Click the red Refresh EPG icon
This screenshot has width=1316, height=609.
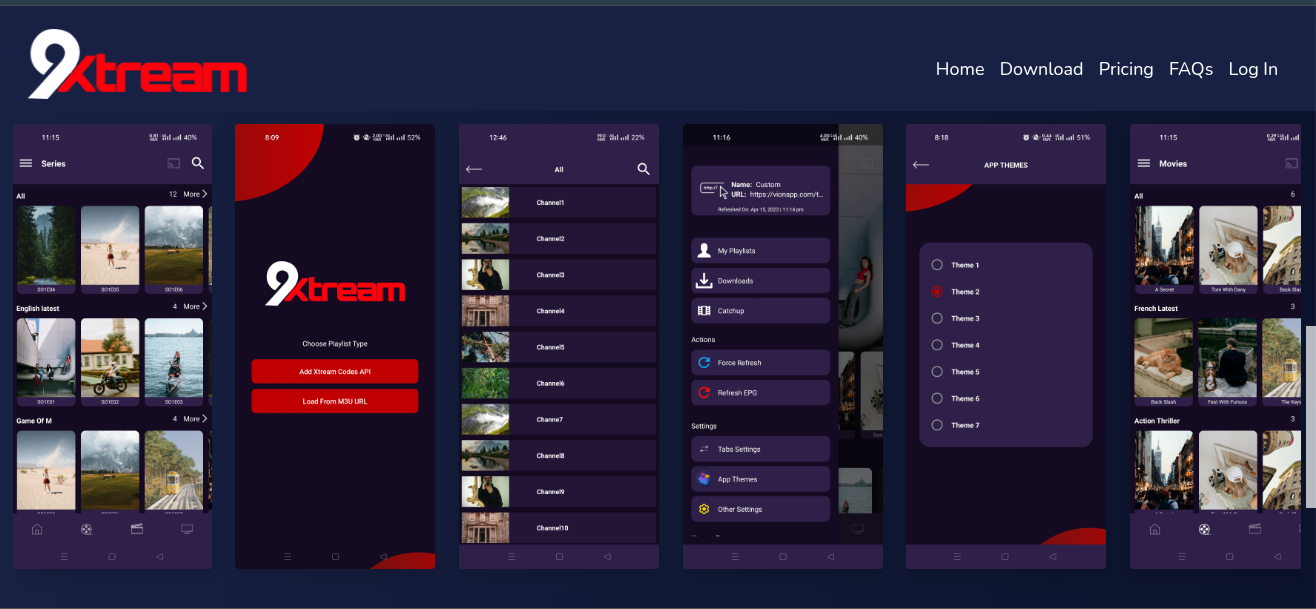(704, 393)
